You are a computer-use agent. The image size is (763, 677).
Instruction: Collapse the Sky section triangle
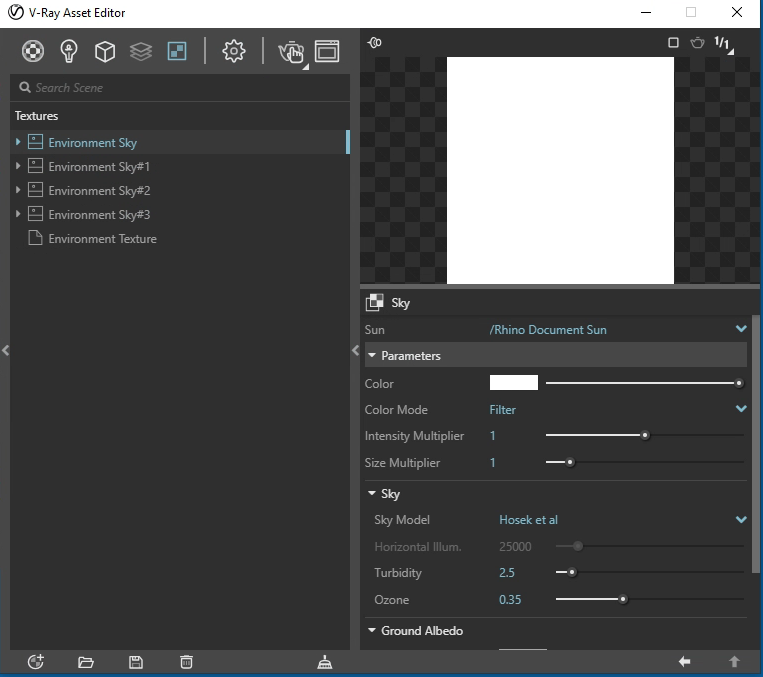(x=372, y=494)
